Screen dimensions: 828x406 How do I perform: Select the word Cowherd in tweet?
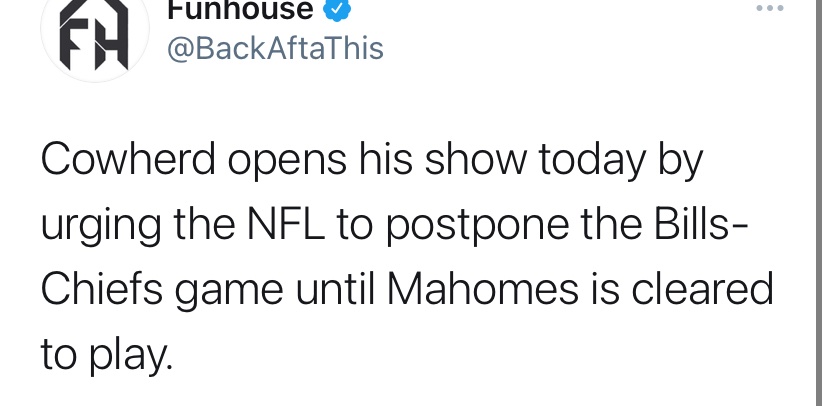tap(128, 159)
